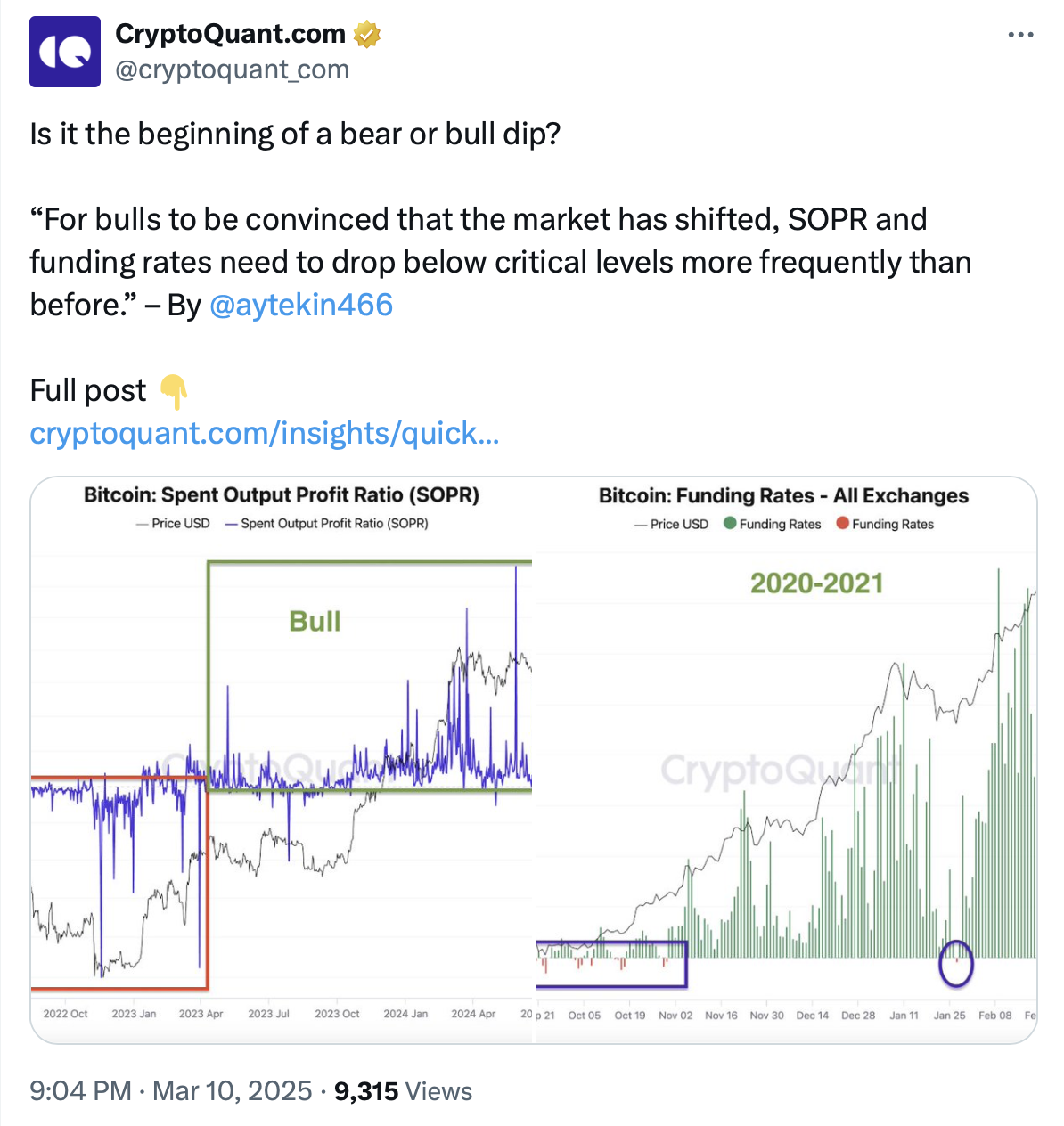
Task: Click the blue SOPR legend line marker
Action: (x=231, y=524)
